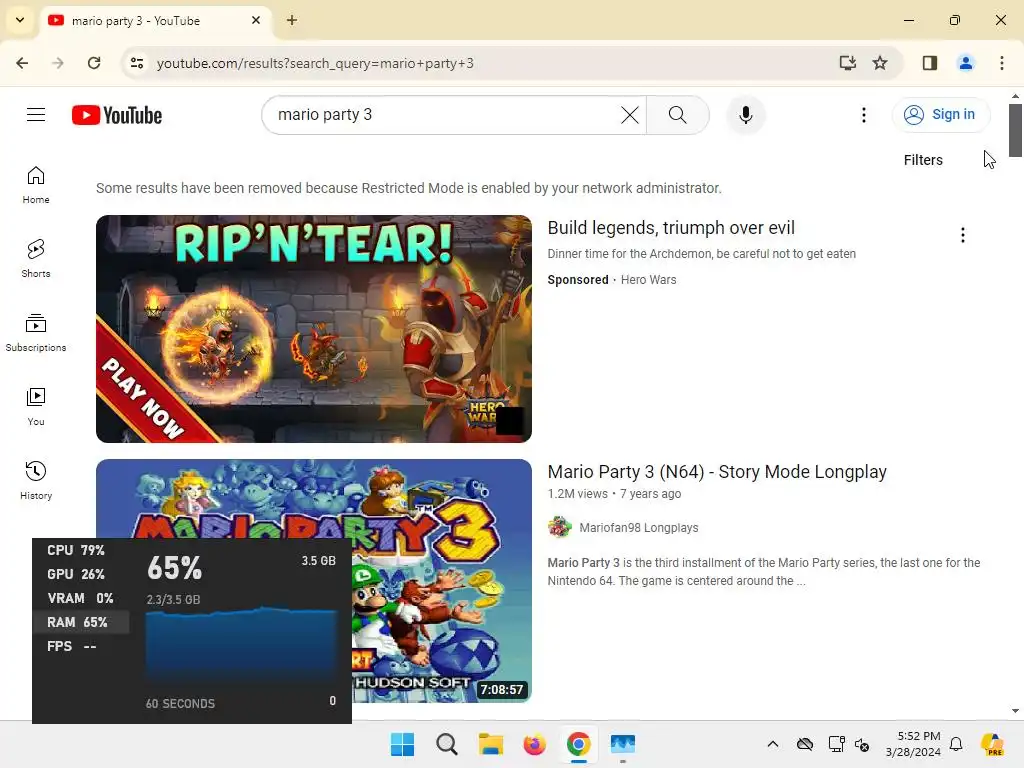1024x768 pixels.
Task: Open YouTube settings three-dot menu
Action: point(863,115)
